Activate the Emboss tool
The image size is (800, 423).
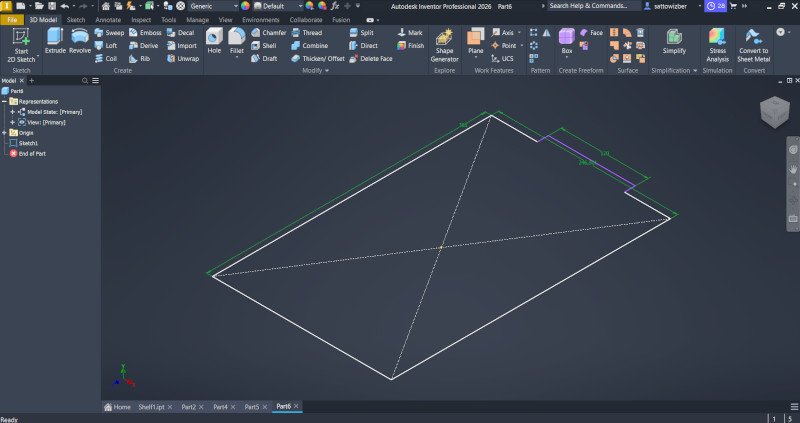point(145,32)
